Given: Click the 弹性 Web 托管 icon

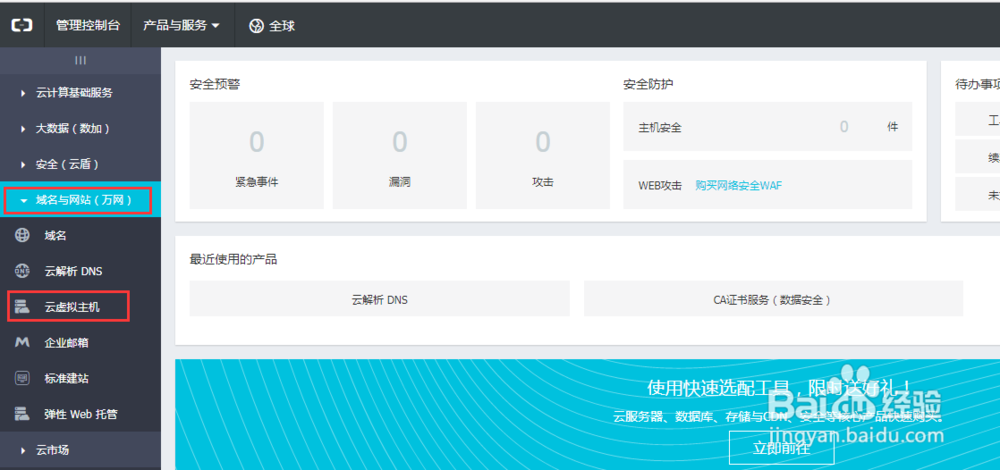Looking at the screenshot, I should click(x=22, y=414).
